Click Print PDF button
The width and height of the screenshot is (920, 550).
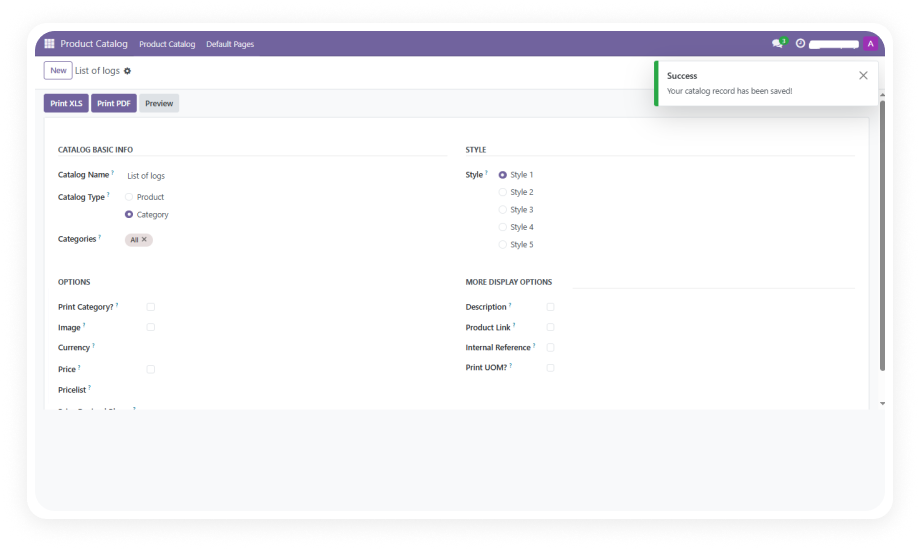pos(114,103)
